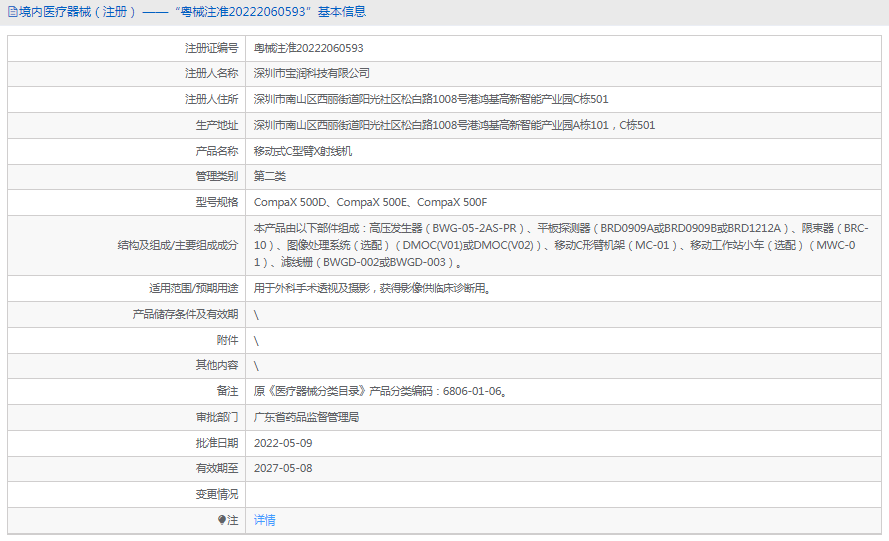Click the 生产地址 label
Image resolution: width=889 pixels, height=541 pixels.
click(217, 125)
